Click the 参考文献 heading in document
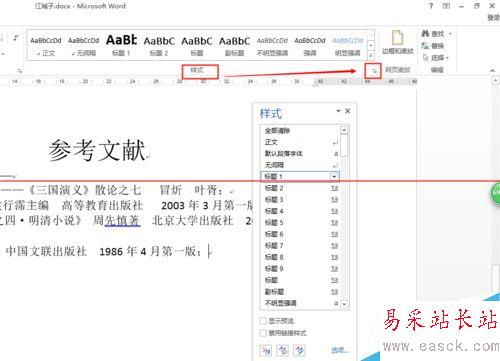The width and height of the screenshot is (500, 361). [97, 150]
